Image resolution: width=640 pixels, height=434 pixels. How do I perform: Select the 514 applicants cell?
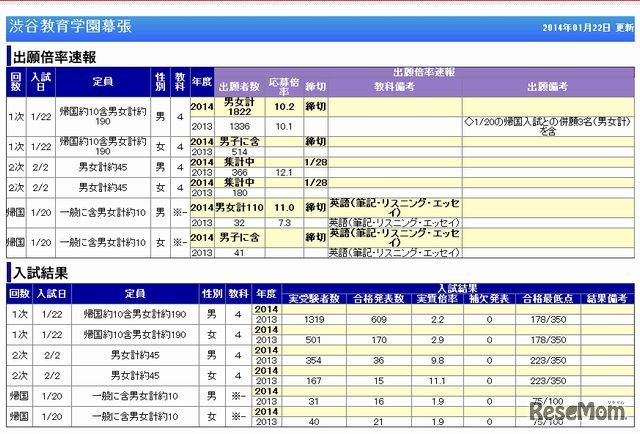click(x=240, y=152)
